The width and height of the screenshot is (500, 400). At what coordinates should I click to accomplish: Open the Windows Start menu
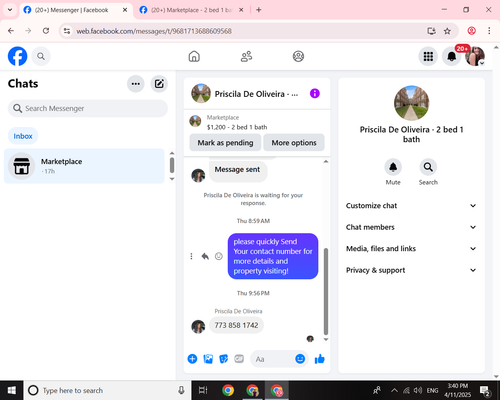(x=12, y=390)
